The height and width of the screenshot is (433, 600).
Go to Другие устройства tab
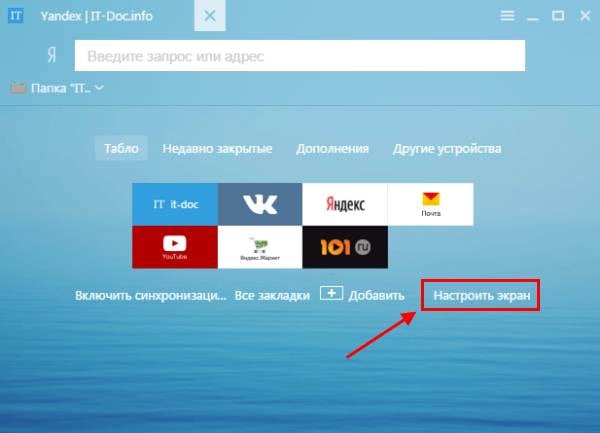pos(447,148)
